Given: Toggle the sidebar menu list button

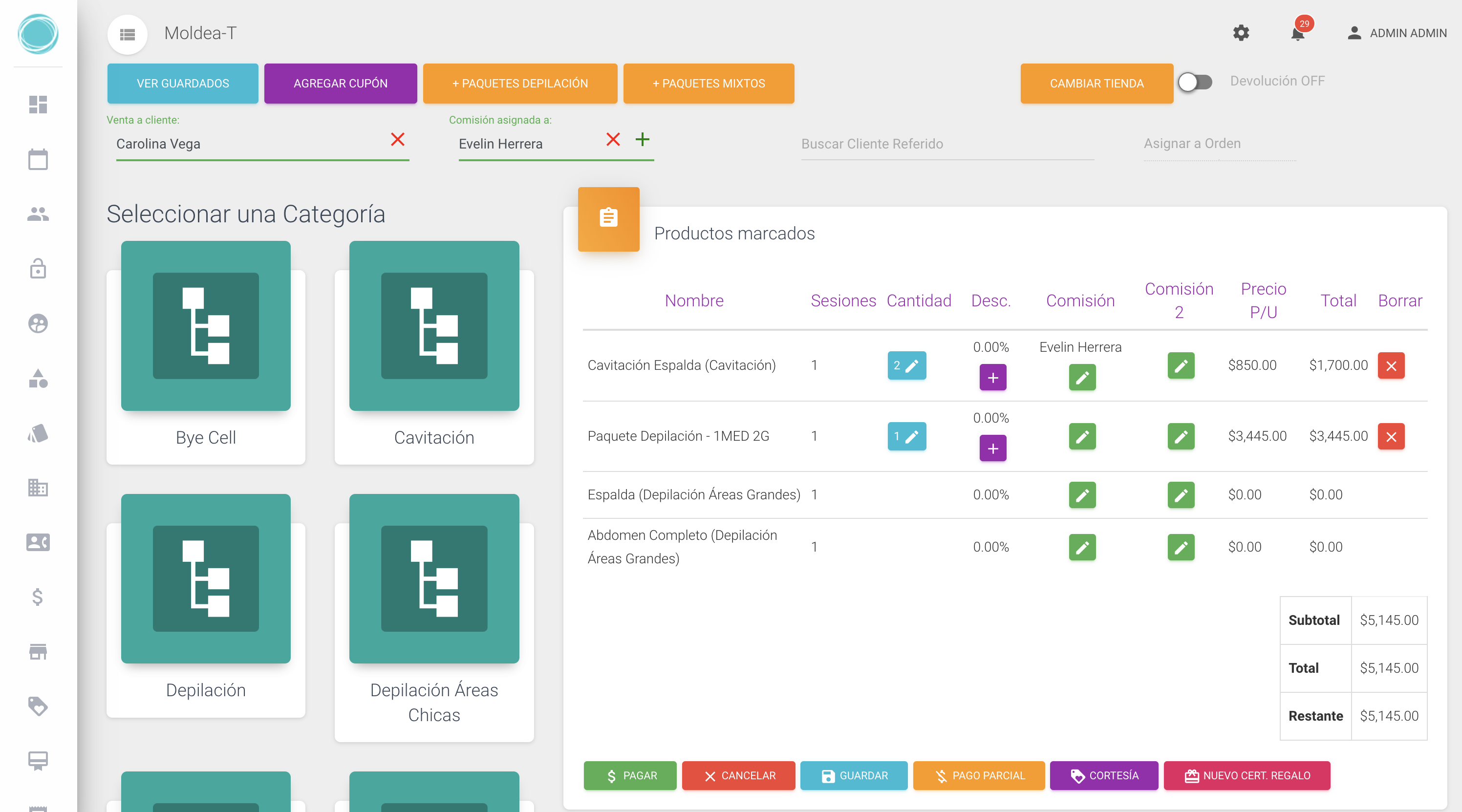Looking at the screenshot, I should [x=127, y=35].
